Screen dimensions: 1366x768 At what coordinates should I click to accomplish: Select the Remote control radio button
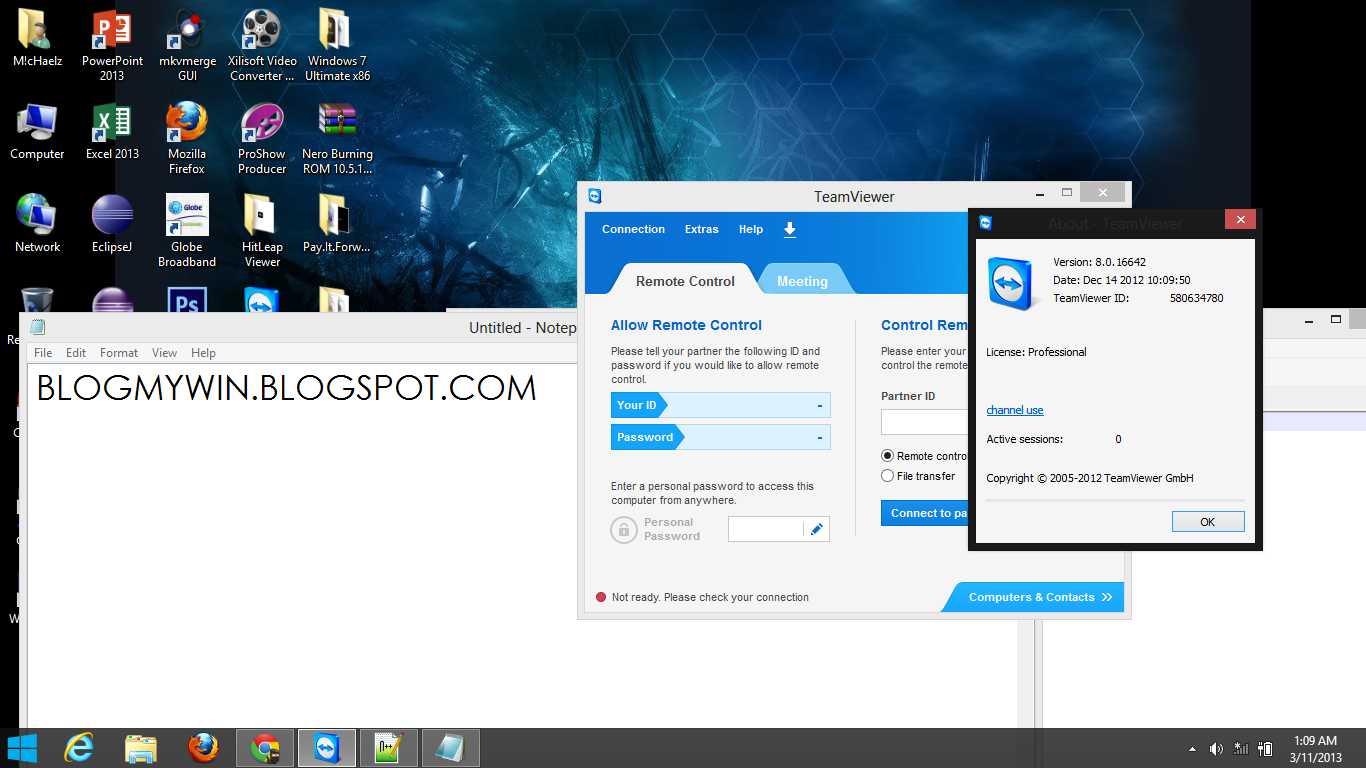click(x=887, y=455)
